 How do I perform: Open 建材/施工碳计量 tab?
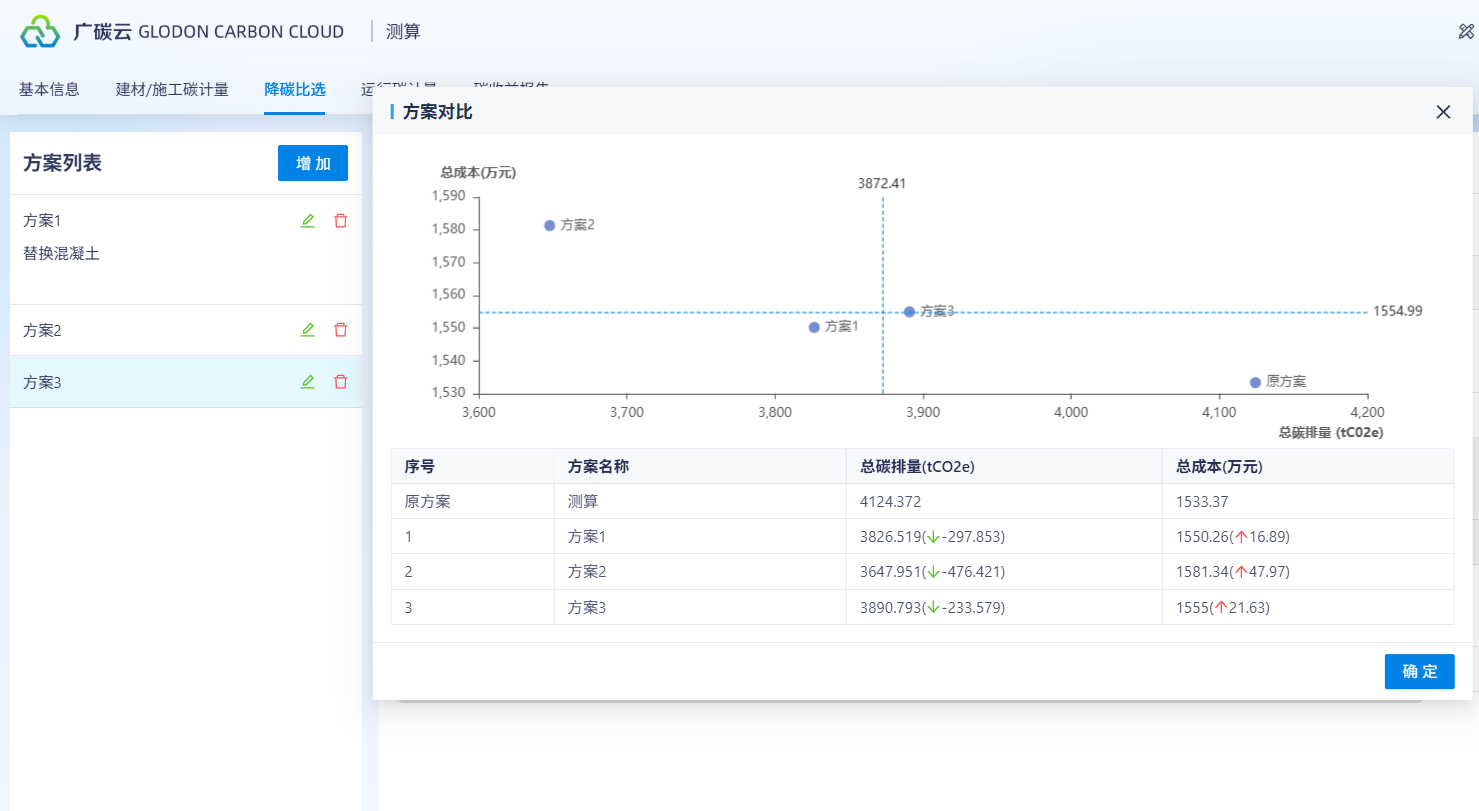172,89
